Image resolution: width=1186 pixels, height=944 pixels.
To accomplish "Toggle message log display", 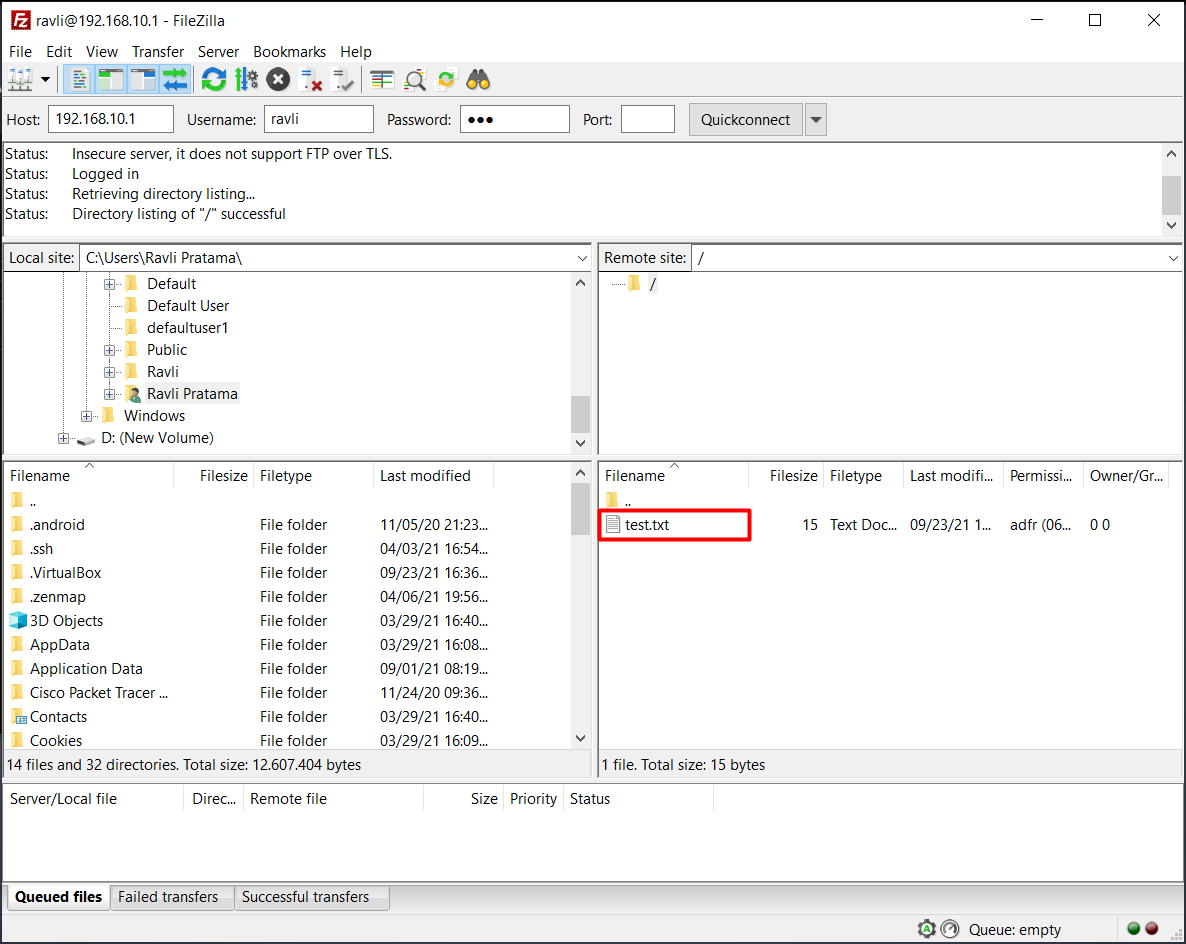I will [x=80, y=80].
